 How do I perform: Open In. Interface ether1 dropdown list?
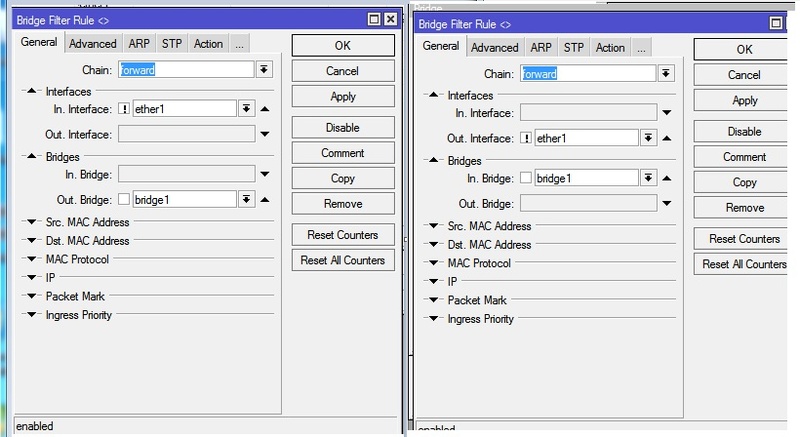[x=247, y=108]
